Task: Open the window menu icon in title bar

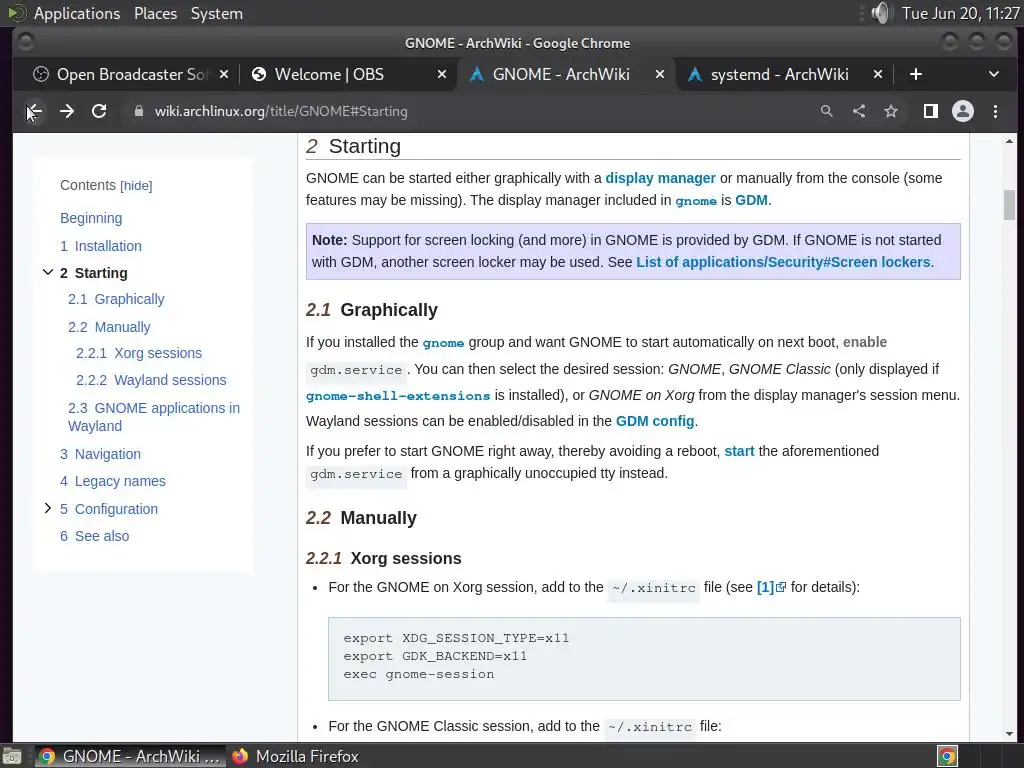Action: [x=25, y=43]
